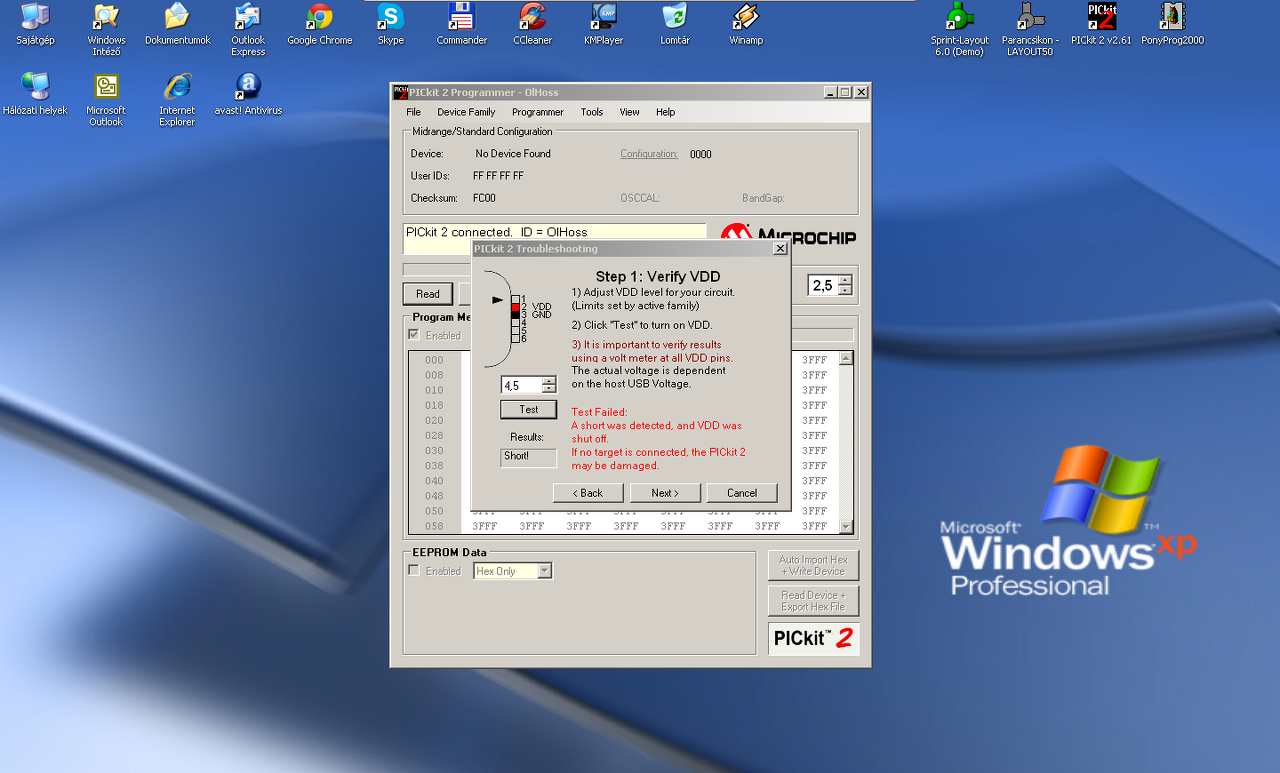Go to the previous step with Back

pos(588,493)
